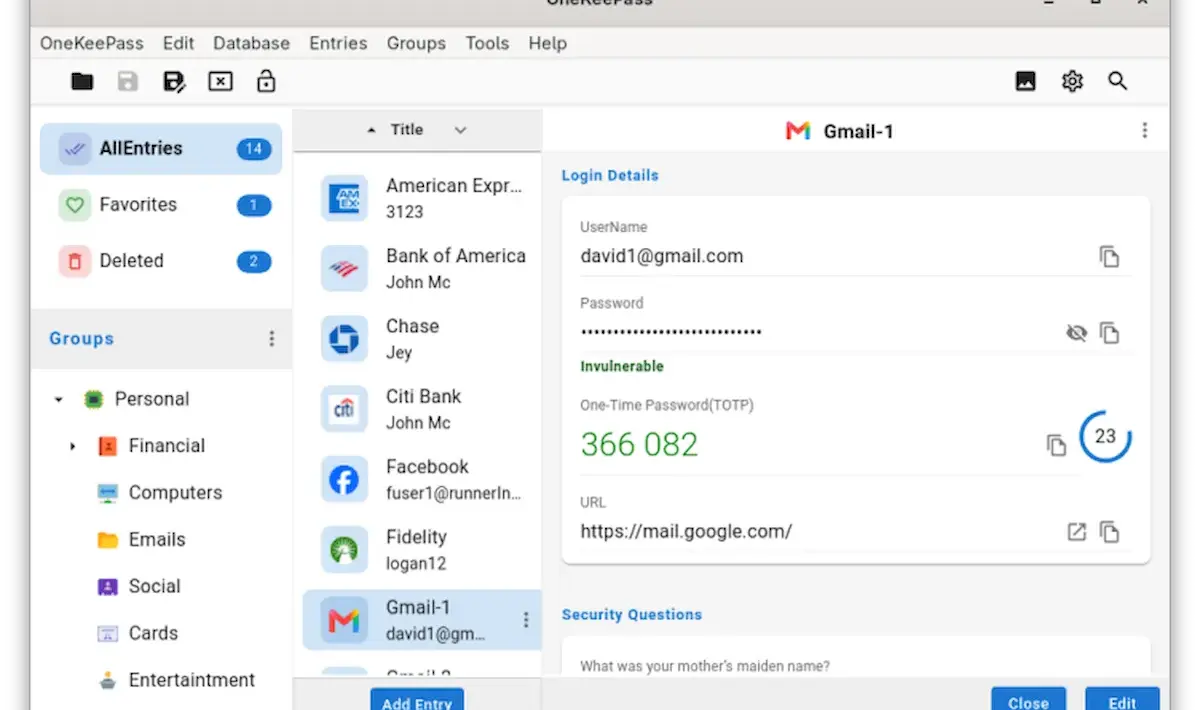Click the Close button
Screen dimensions: 1200x710
click(1028, 699)
